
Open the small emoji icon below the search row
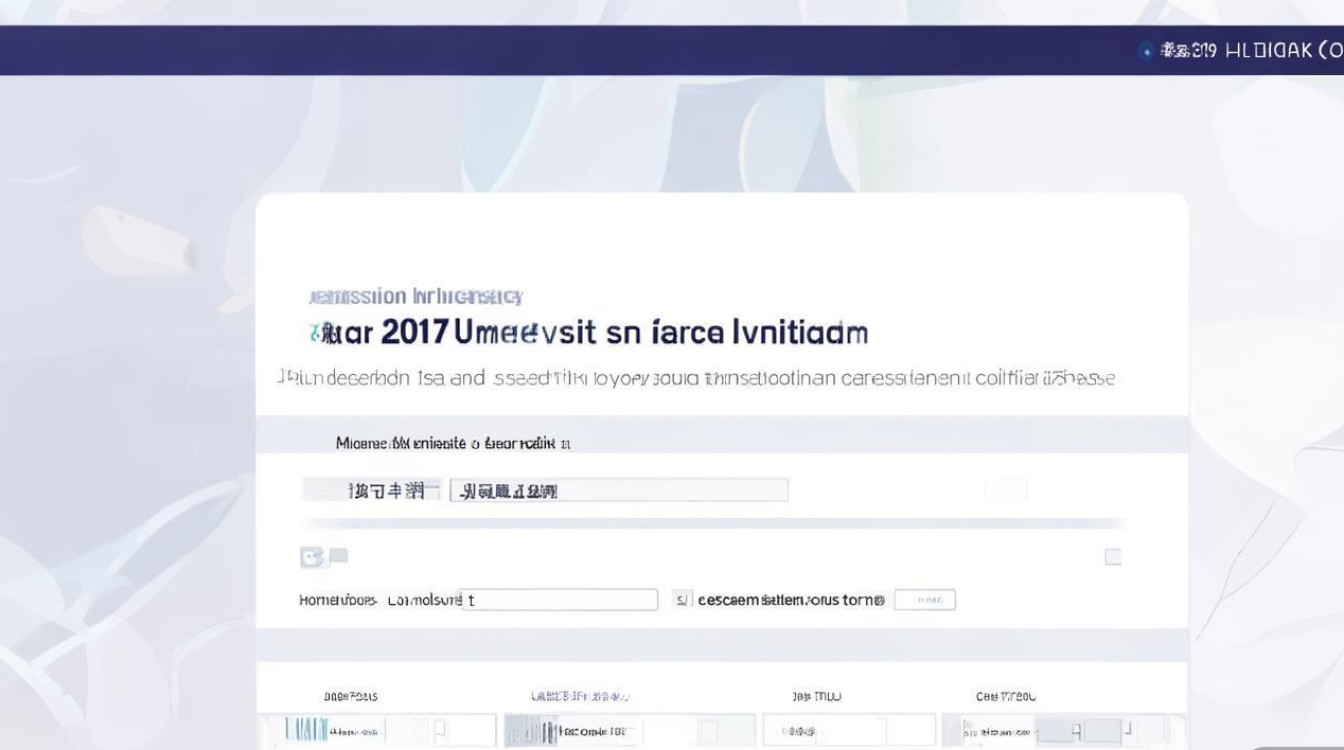315,557
